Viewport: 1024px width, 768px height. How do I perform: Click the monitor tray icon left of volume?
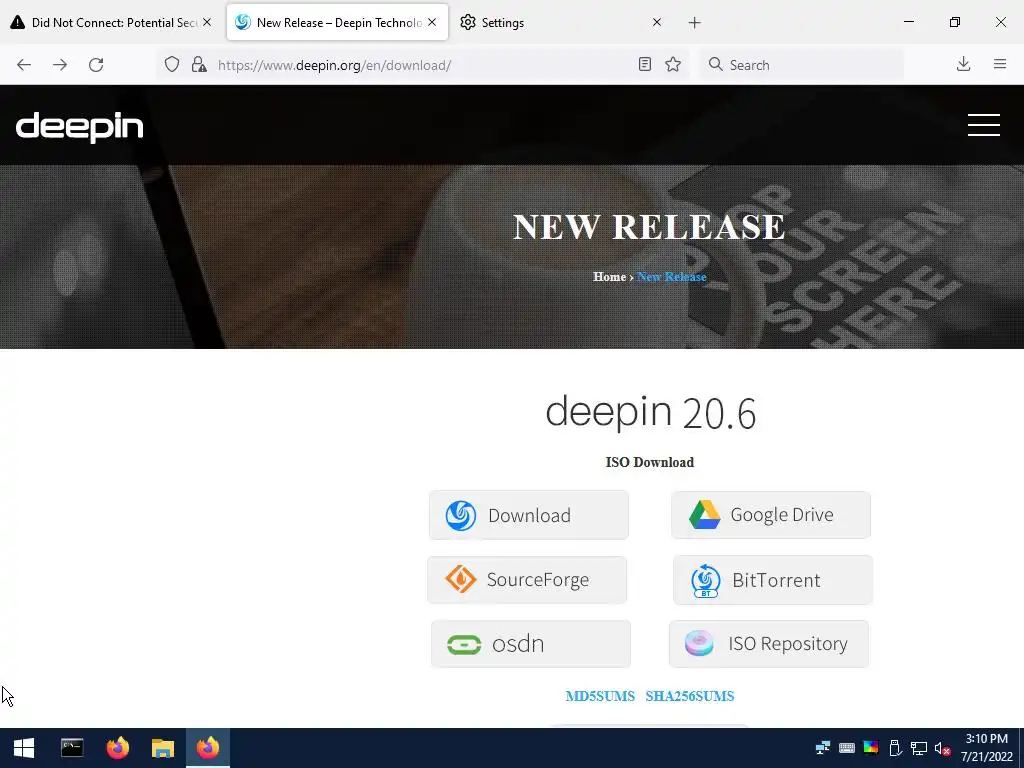(919, 748)
